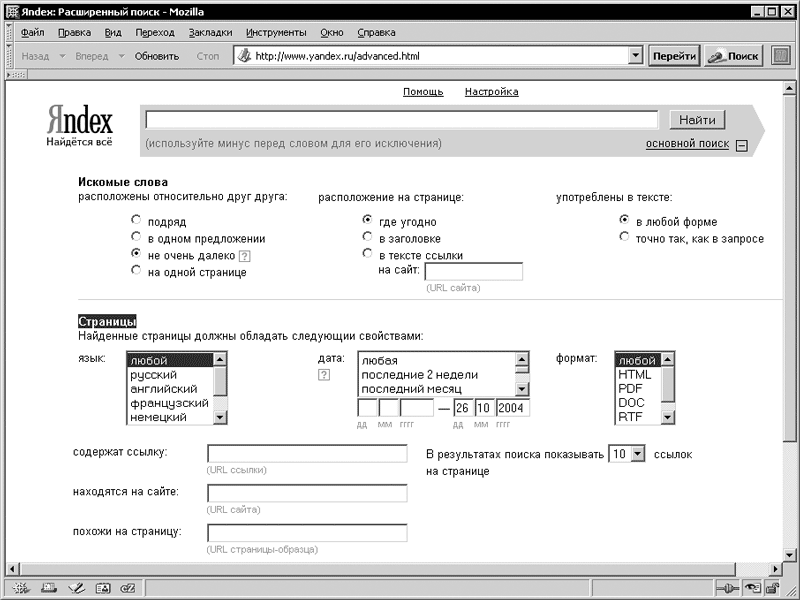This screenshot has height=600, width=800.
Task: Open the Вид menu
Action: [x=113, y=33]
